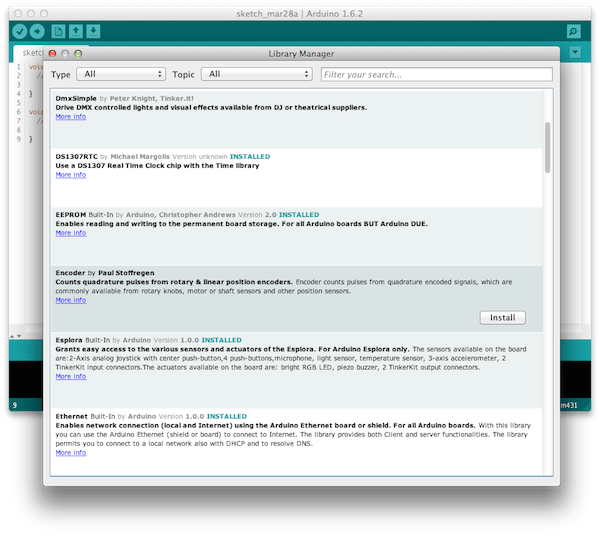
Task: Close the Library Manager window
Action: (52, 54)
